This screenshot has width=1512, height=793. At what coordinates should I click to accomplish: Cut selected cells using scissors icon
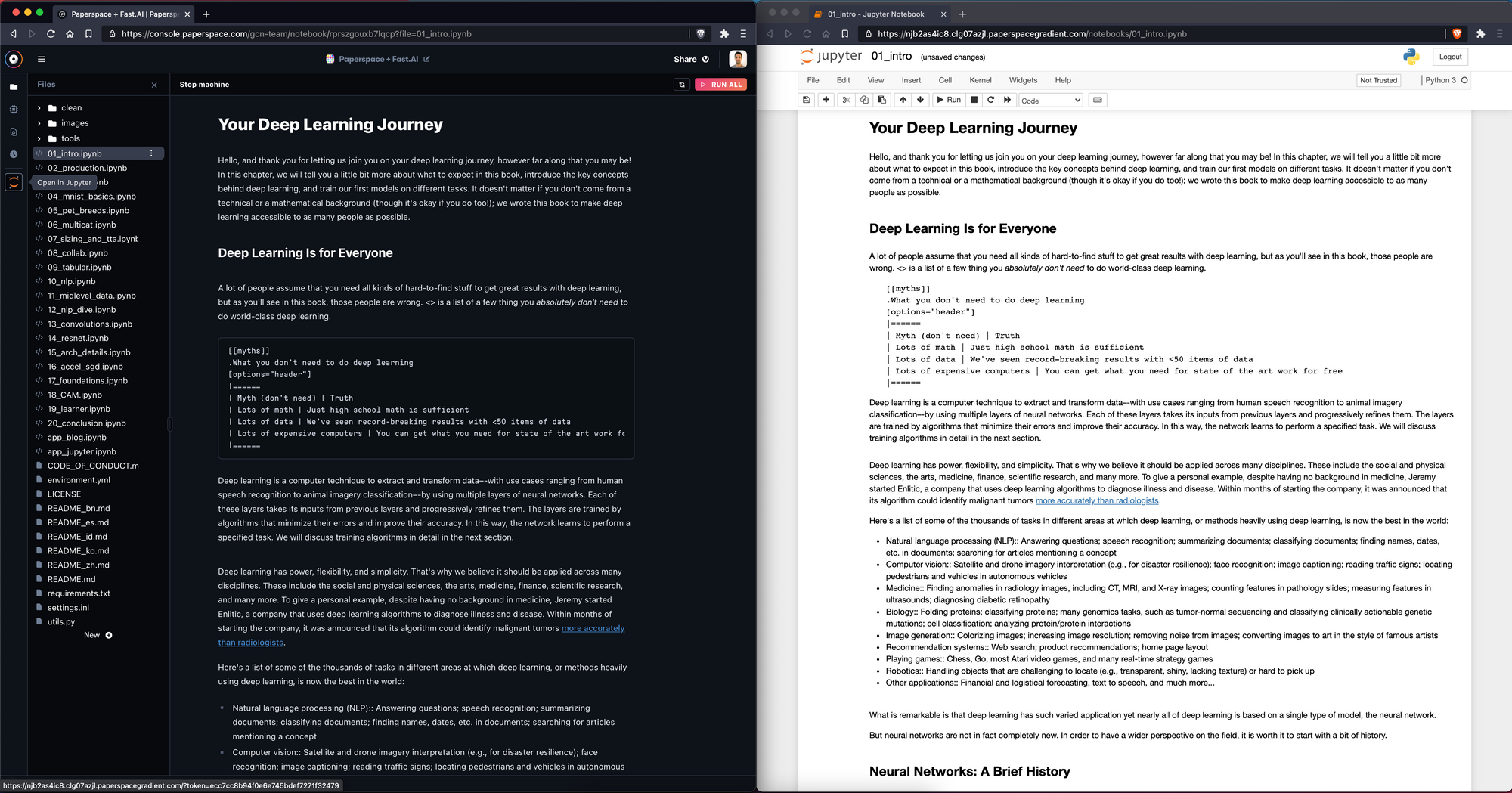coord(847,100)
